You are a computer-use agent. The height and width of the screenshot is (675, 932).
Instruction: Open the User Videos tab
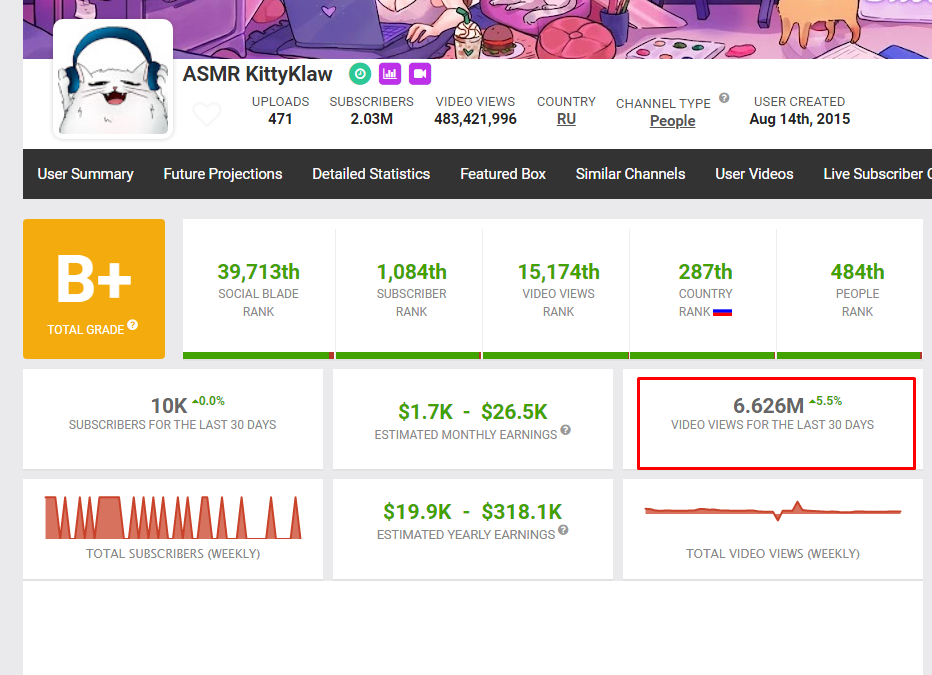pyautogui.click(x=754, y=174)
